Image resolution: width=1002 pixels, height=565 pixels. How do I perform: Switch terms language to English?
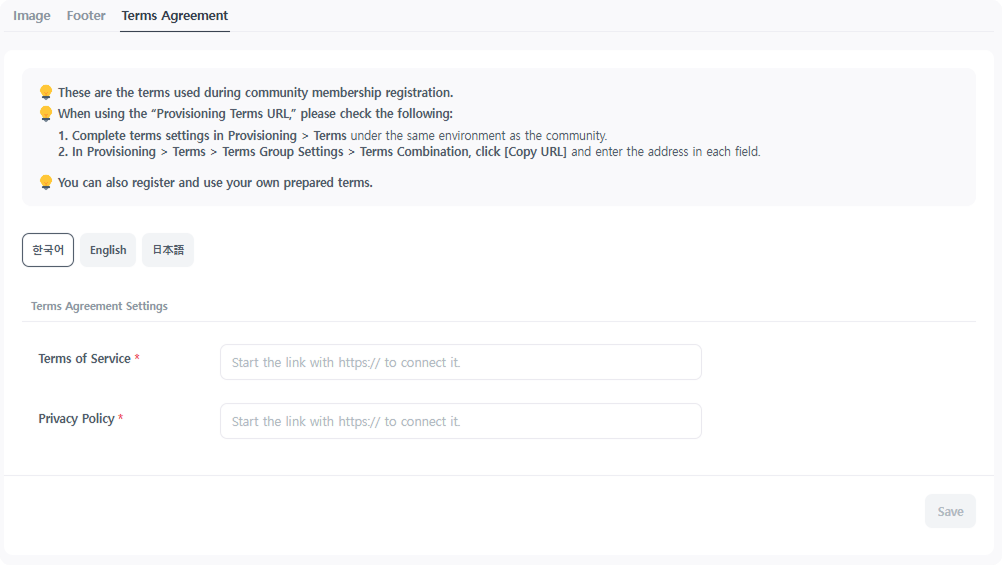(x=108, y=250)
